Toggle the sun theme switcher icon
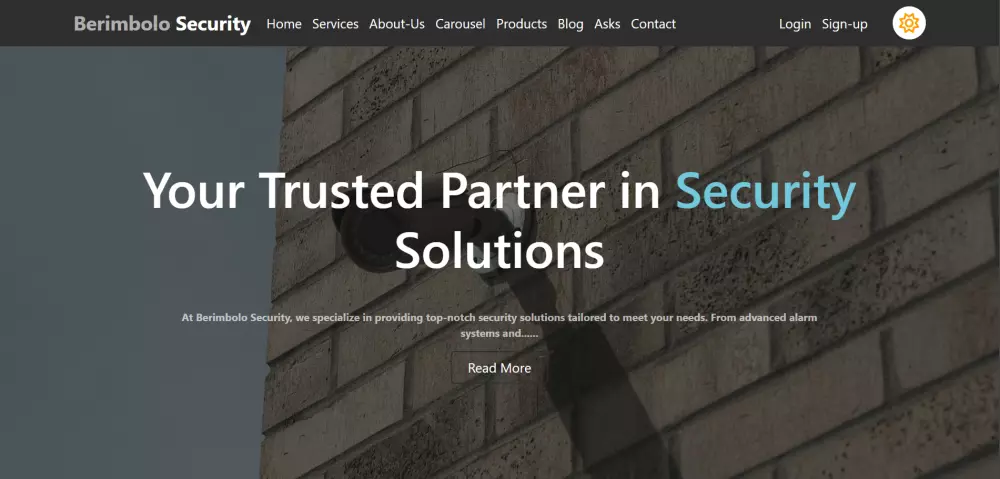This screenshot has height=479, width=1000. [908, 24]
